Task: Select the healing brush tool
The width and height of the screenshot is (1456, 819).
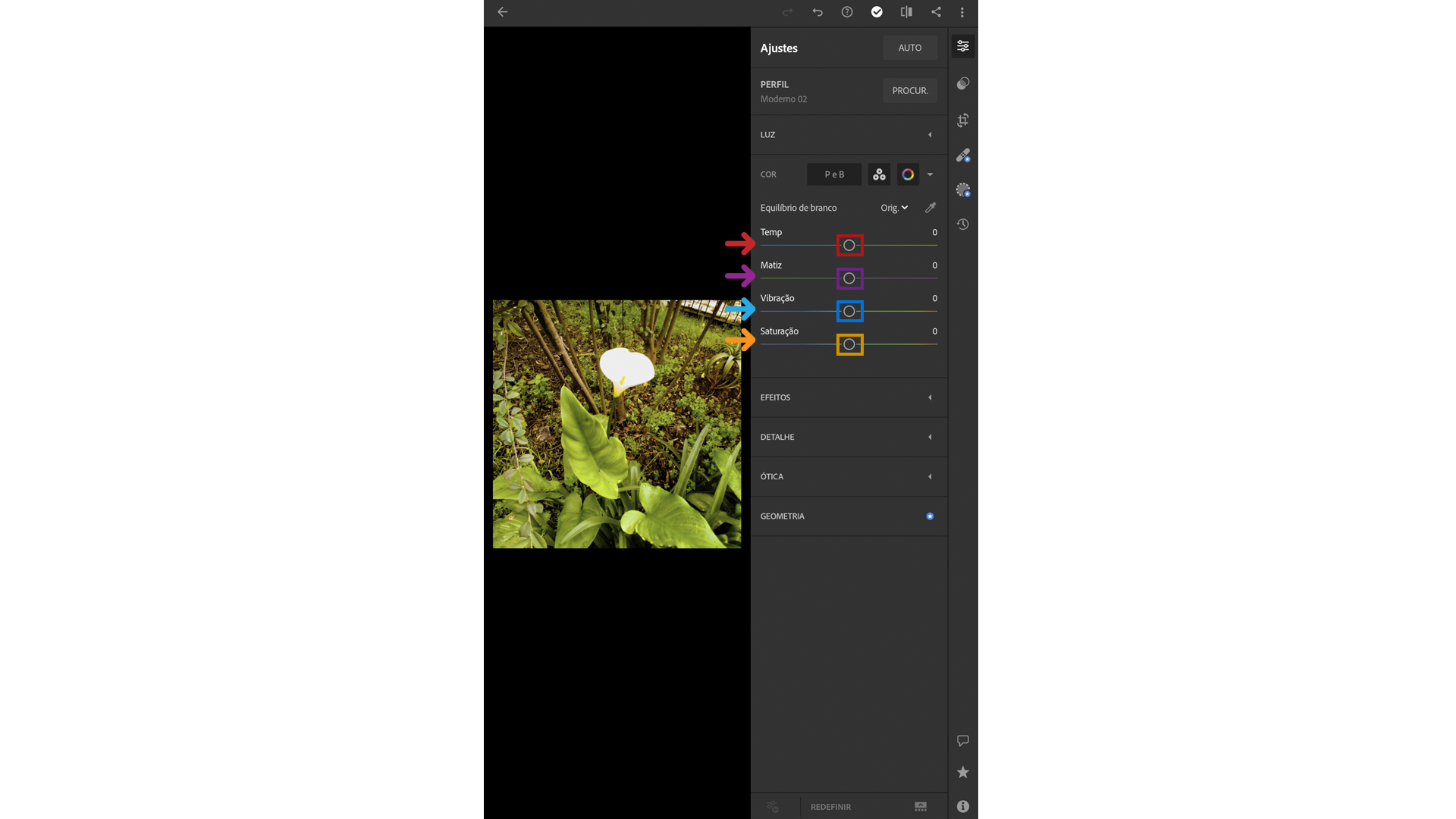Action: 963,155
